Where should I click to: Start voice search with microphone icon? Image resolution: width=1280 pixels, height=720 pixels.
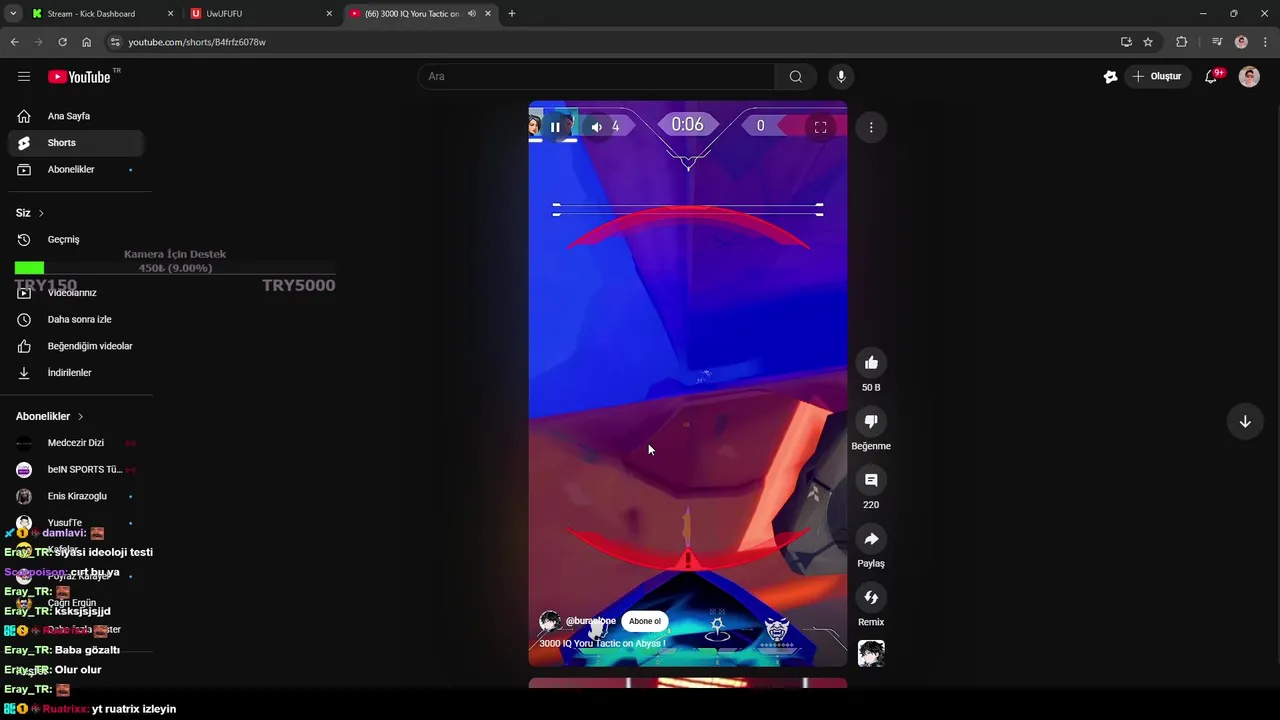point(841,76)
